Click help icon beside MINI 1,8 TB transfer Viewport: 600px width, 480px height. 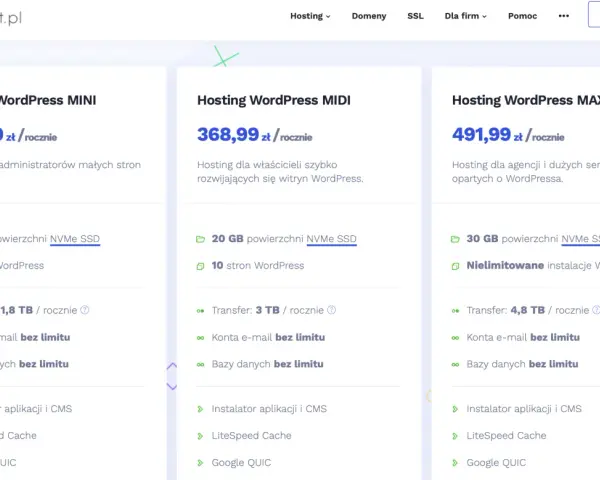pos(85,310)
